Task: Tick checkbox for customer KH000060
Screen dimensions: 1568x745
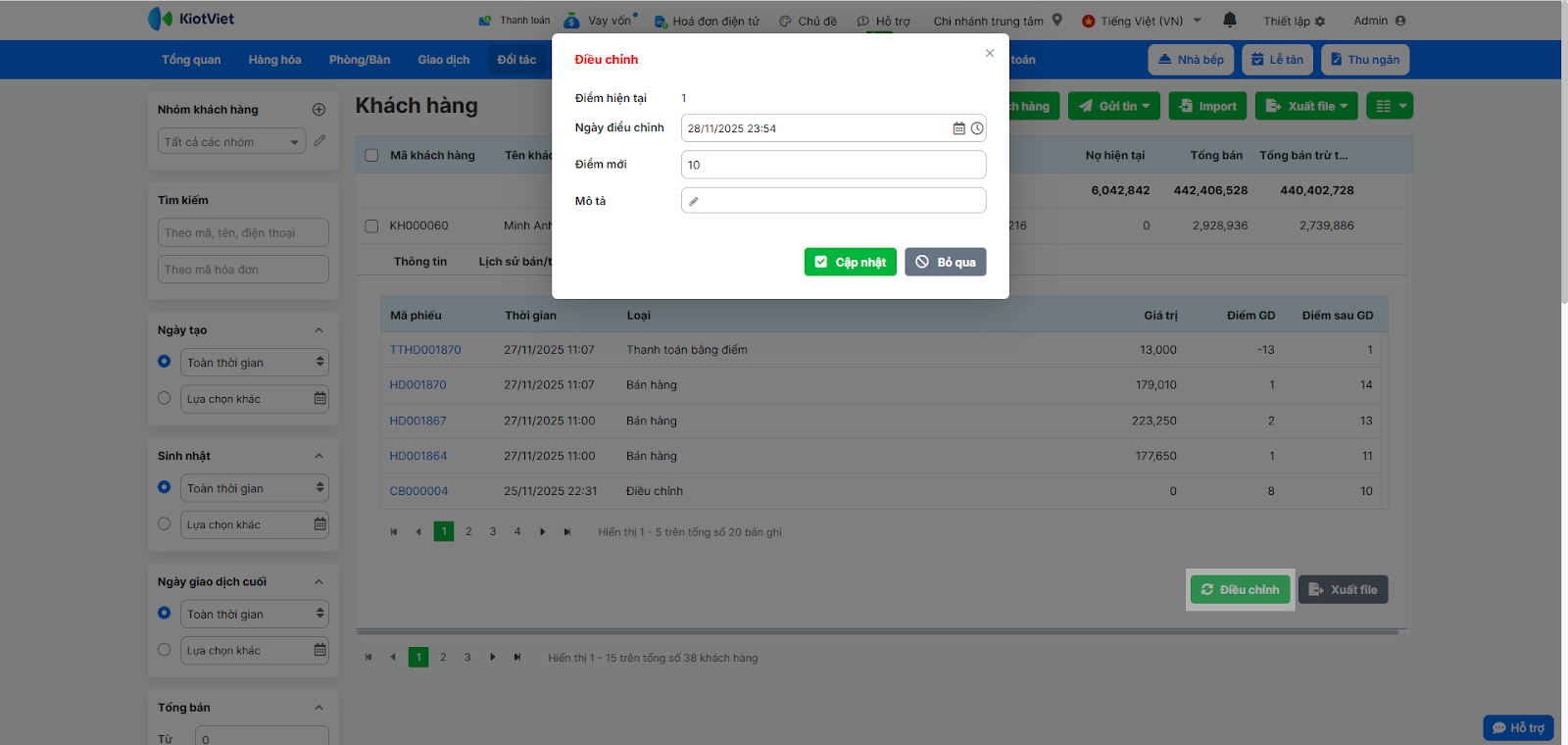Action: pos(371,225)
